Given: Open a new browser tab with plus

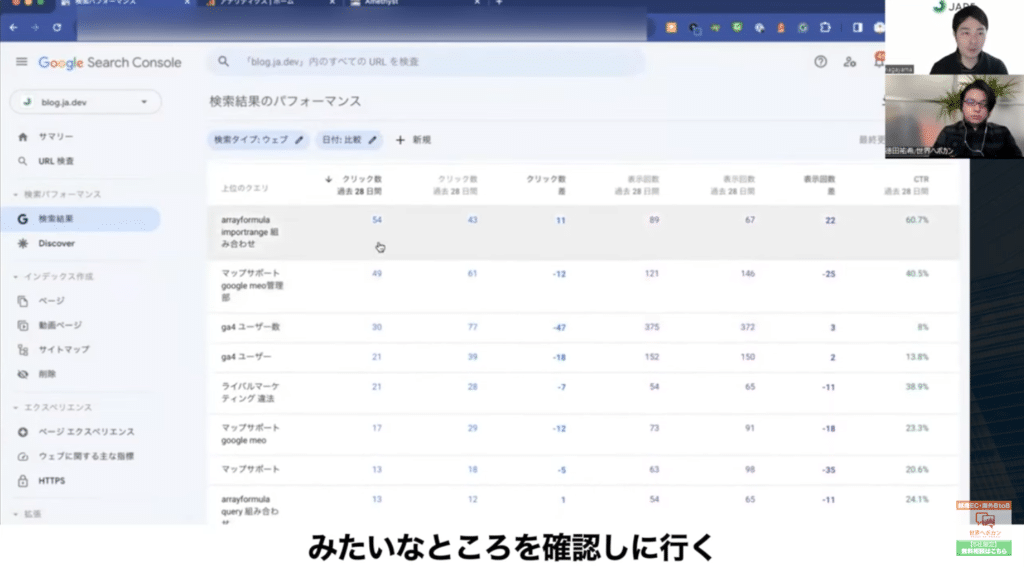Looking at the screenshot, I should coord(499,3).
